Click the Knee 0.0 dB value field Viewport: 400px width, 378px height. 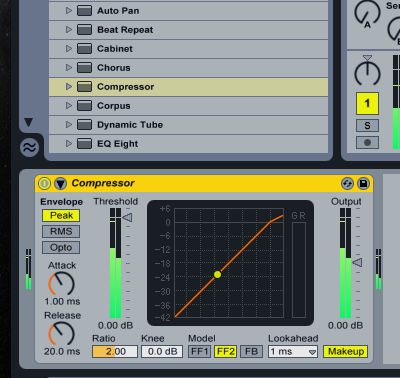pos(162,352)
